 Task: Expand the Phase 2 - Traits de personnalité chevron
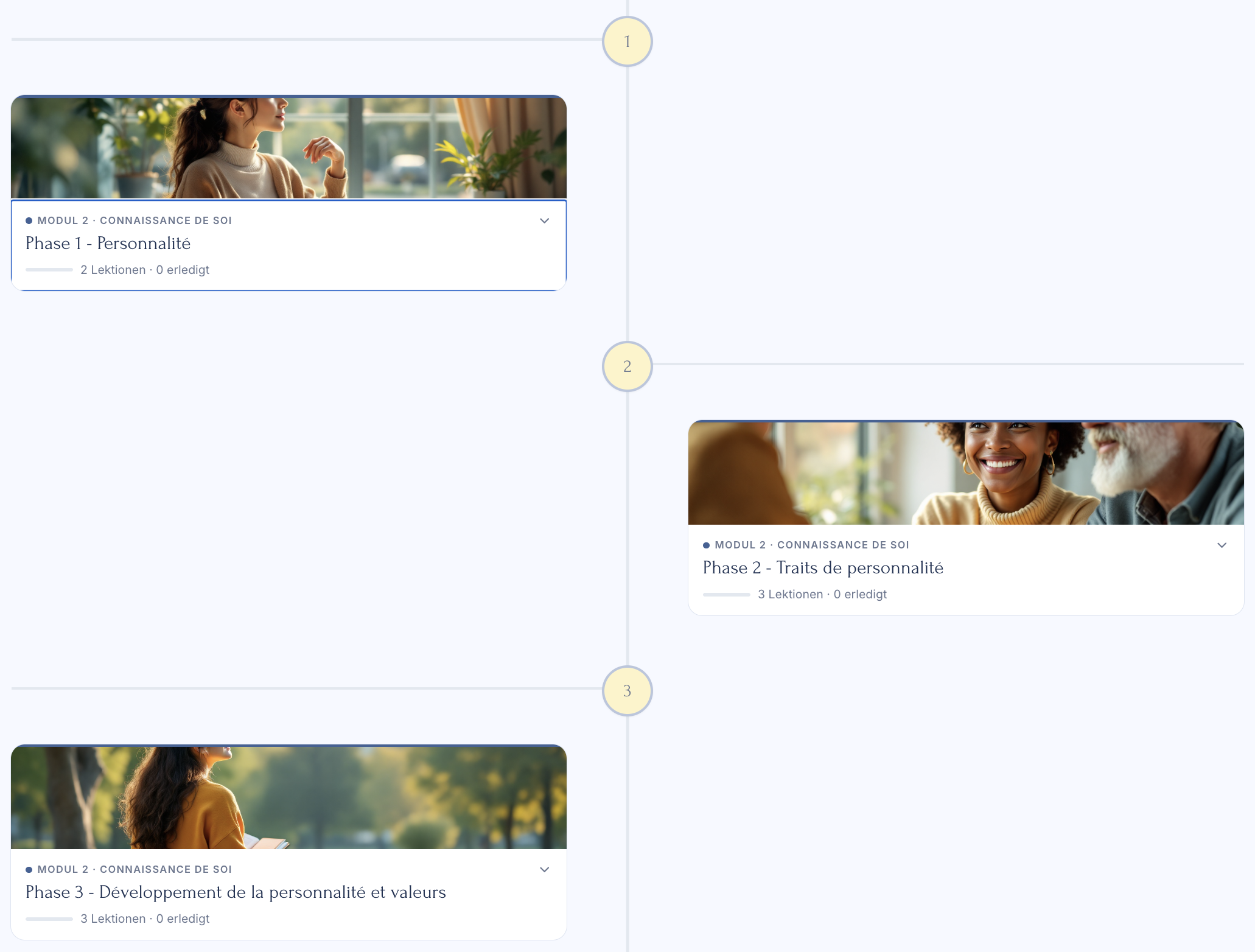click(x=1222, y=545)
